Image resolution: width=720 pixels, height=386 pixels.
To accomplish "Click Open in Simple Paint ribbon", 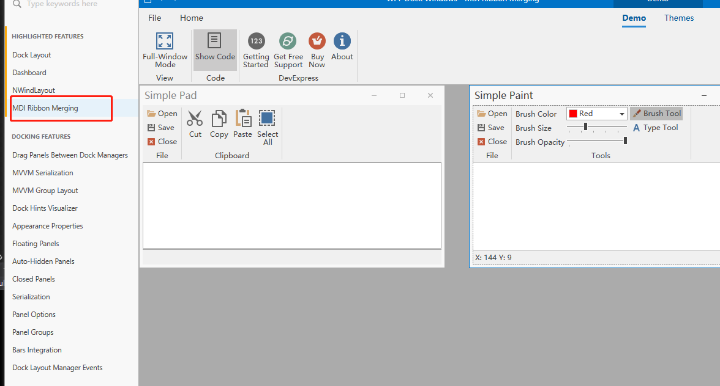I will [492, 113].
